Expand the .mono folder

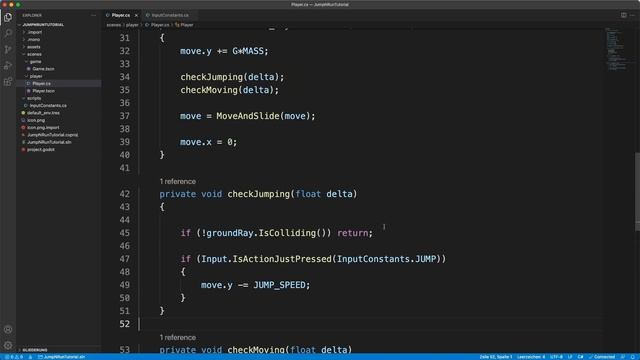(x=34, y=40)
